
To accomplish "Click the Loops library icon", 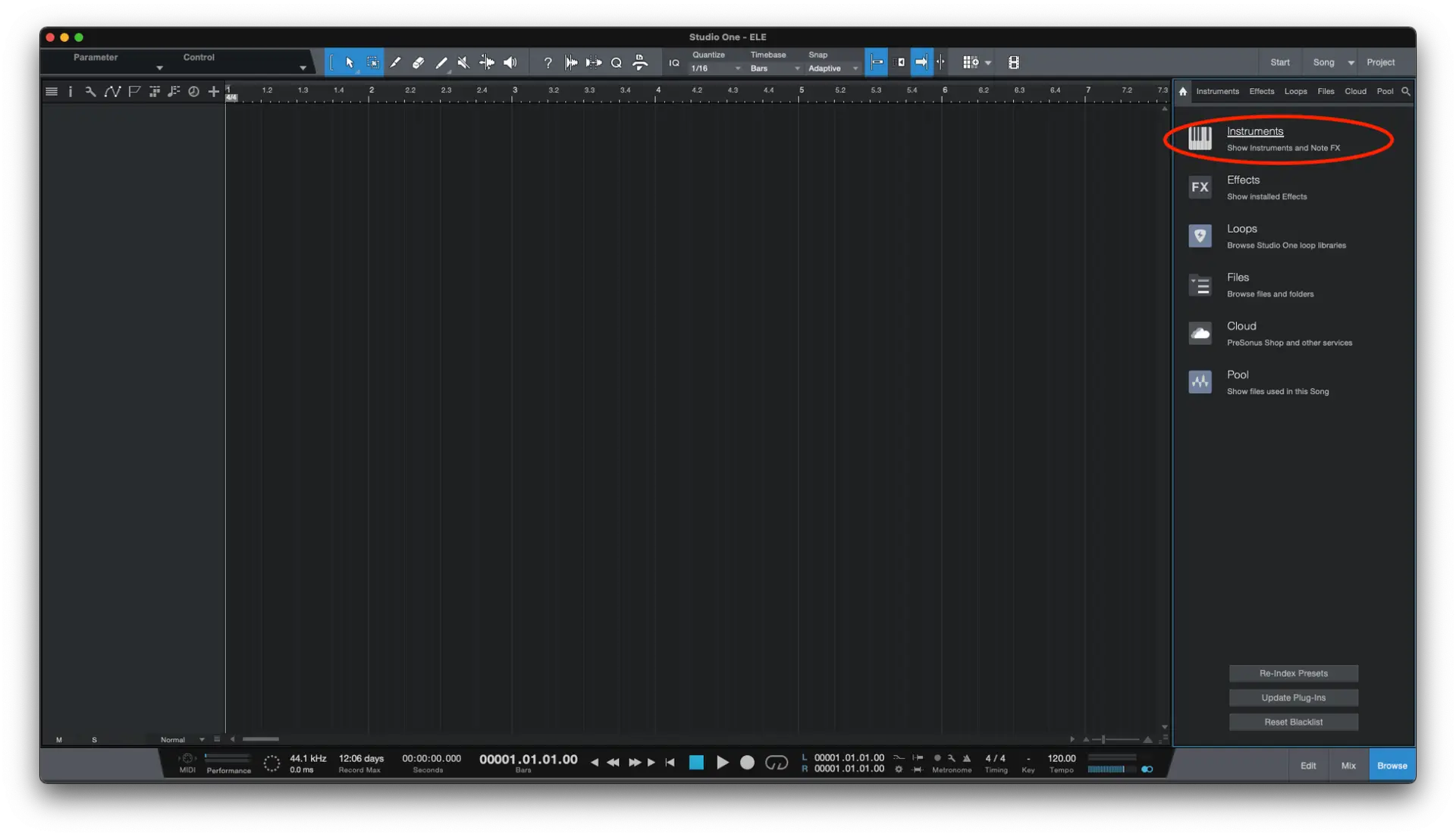I will point(1200,236).
